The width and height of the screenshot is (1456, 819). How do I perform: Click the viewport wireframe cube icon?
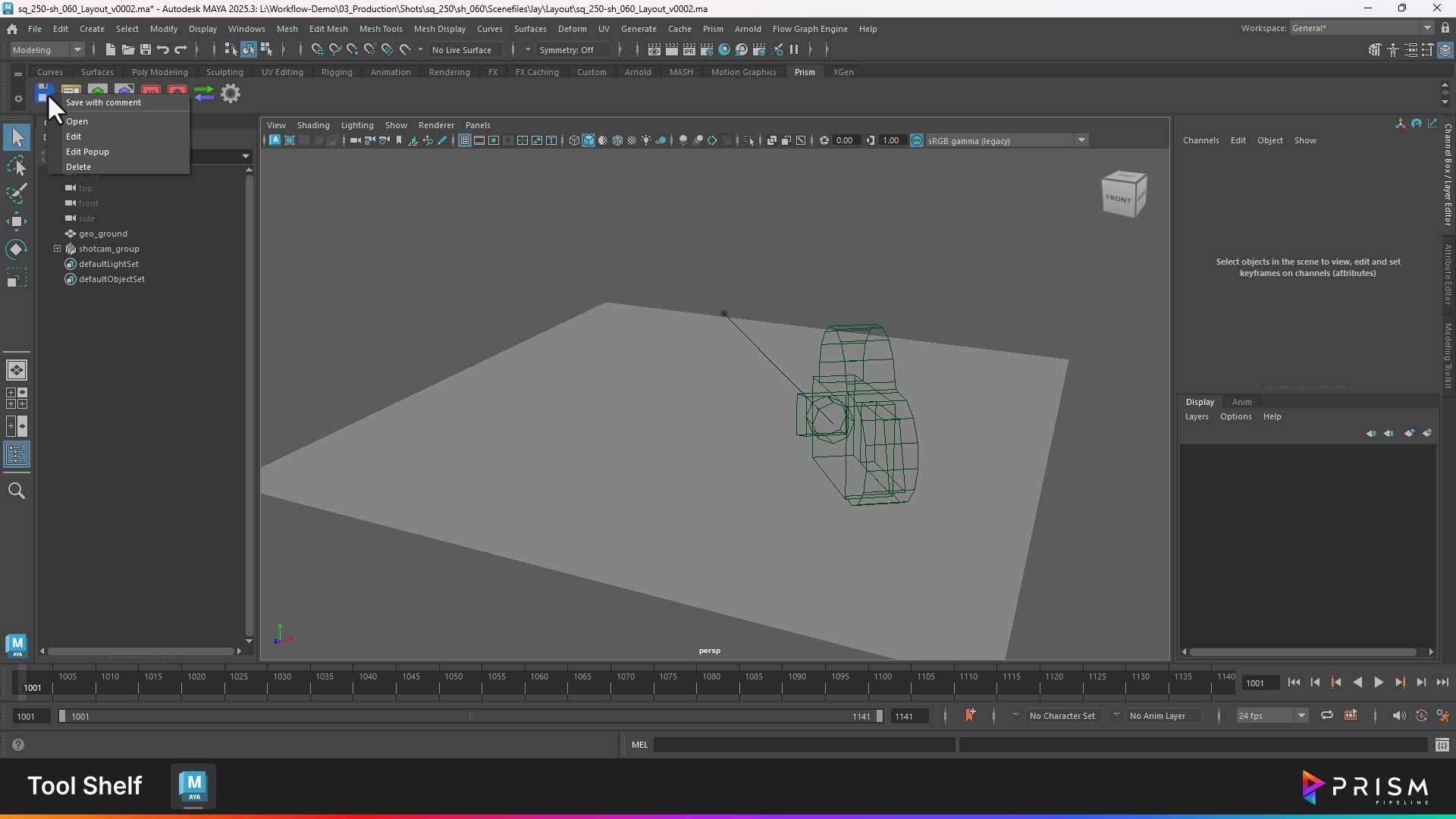574,140
